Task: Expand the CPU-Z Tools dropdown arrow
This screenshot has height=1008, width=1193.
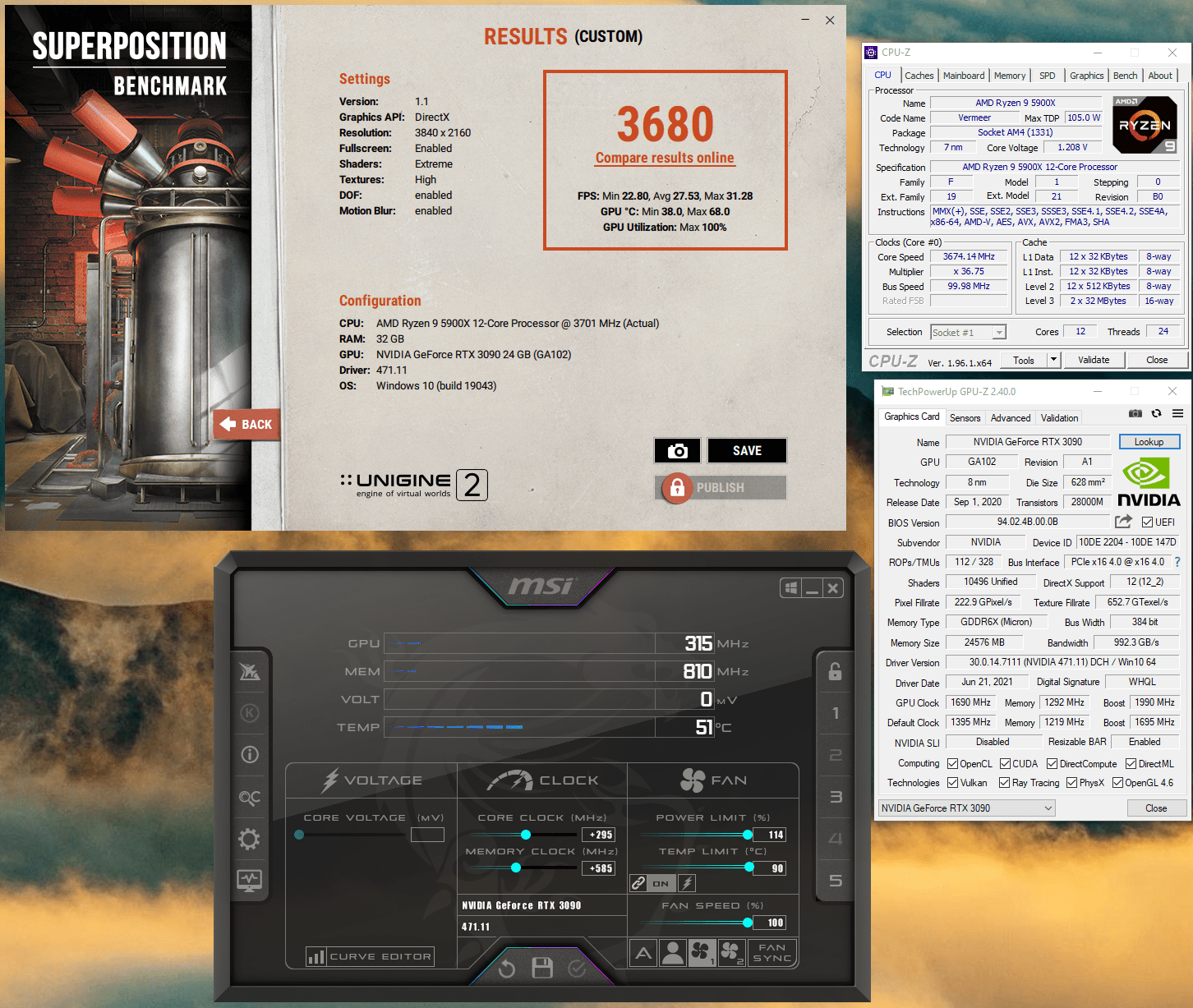Action: pos(1053,360)
